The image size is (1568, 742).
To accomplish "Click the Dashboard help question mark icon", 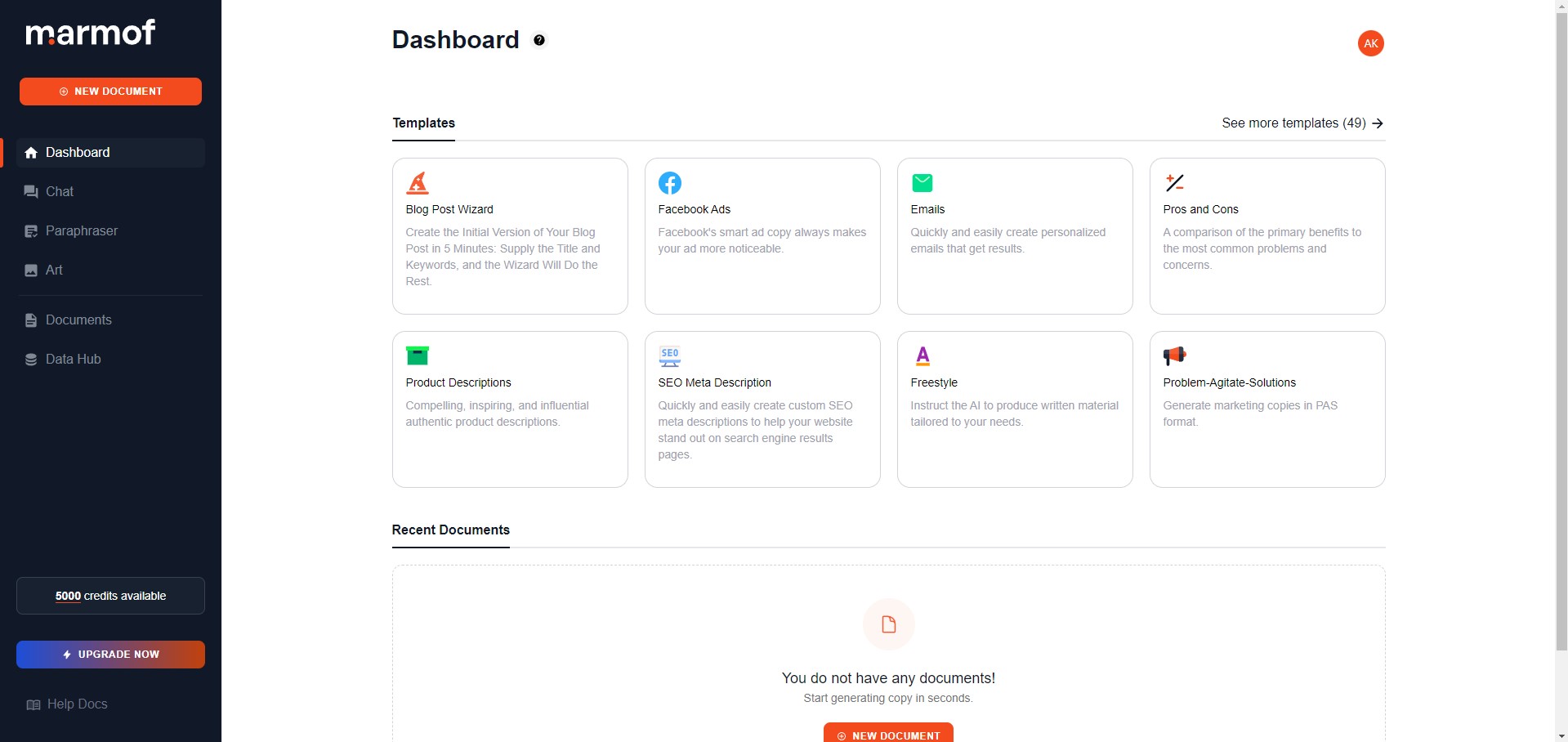I will [x=539, y=40].
